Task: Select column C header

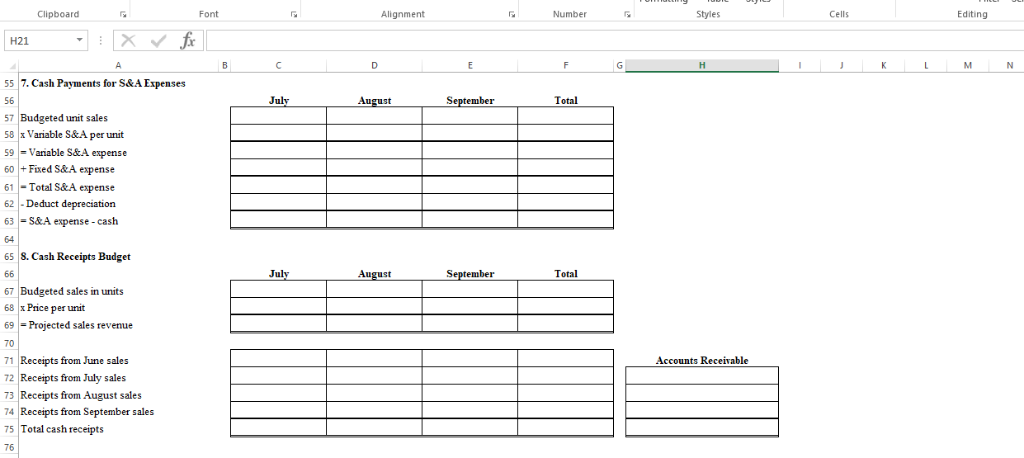Action: (x=278, y=65)
